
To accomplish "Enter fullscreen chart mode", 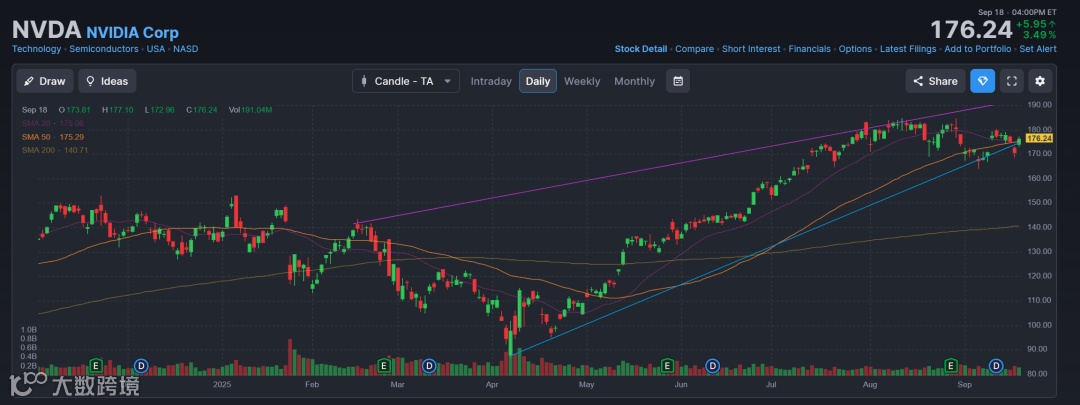I will click(x=1011, y=81).
